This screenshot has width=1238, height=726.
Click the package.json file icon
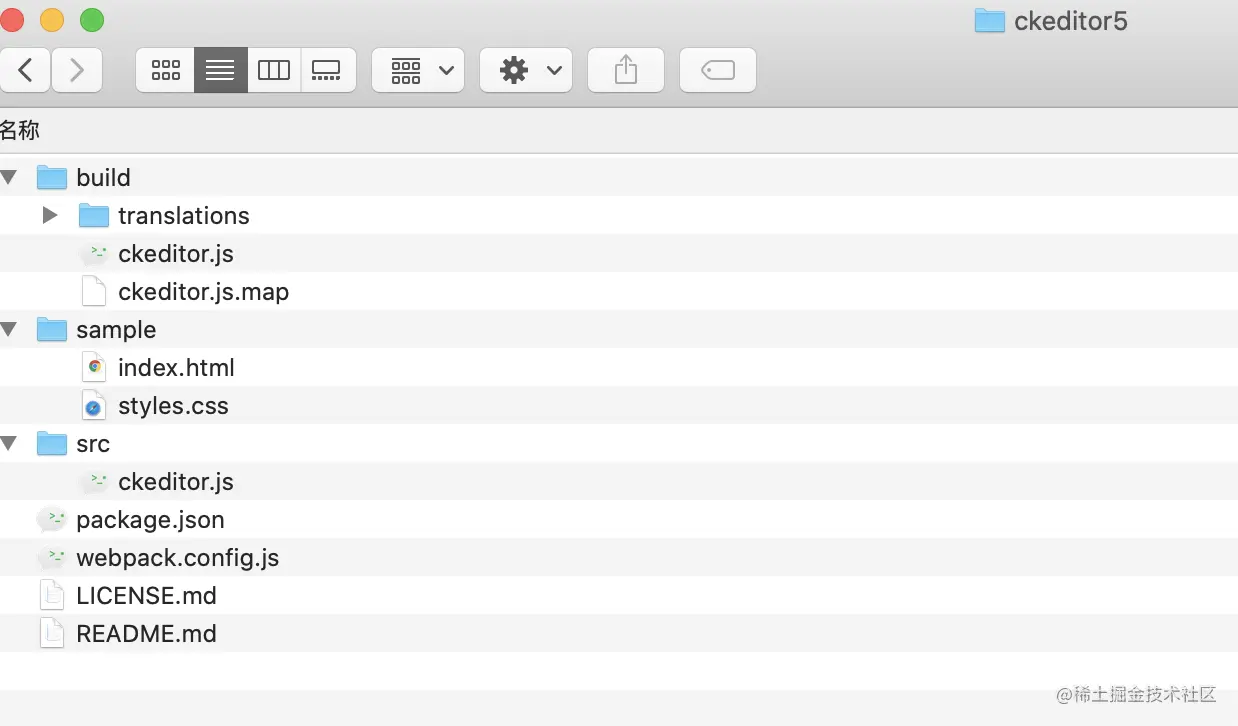coord(52,519)
